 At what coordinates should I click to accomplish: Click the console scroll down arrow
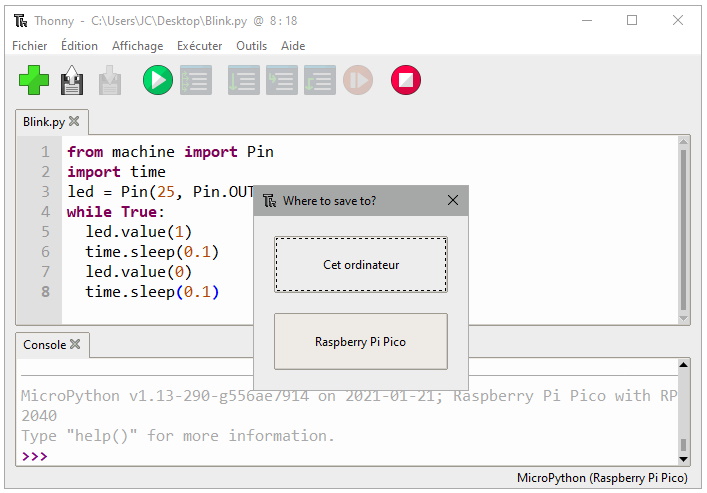coord(684,460)
